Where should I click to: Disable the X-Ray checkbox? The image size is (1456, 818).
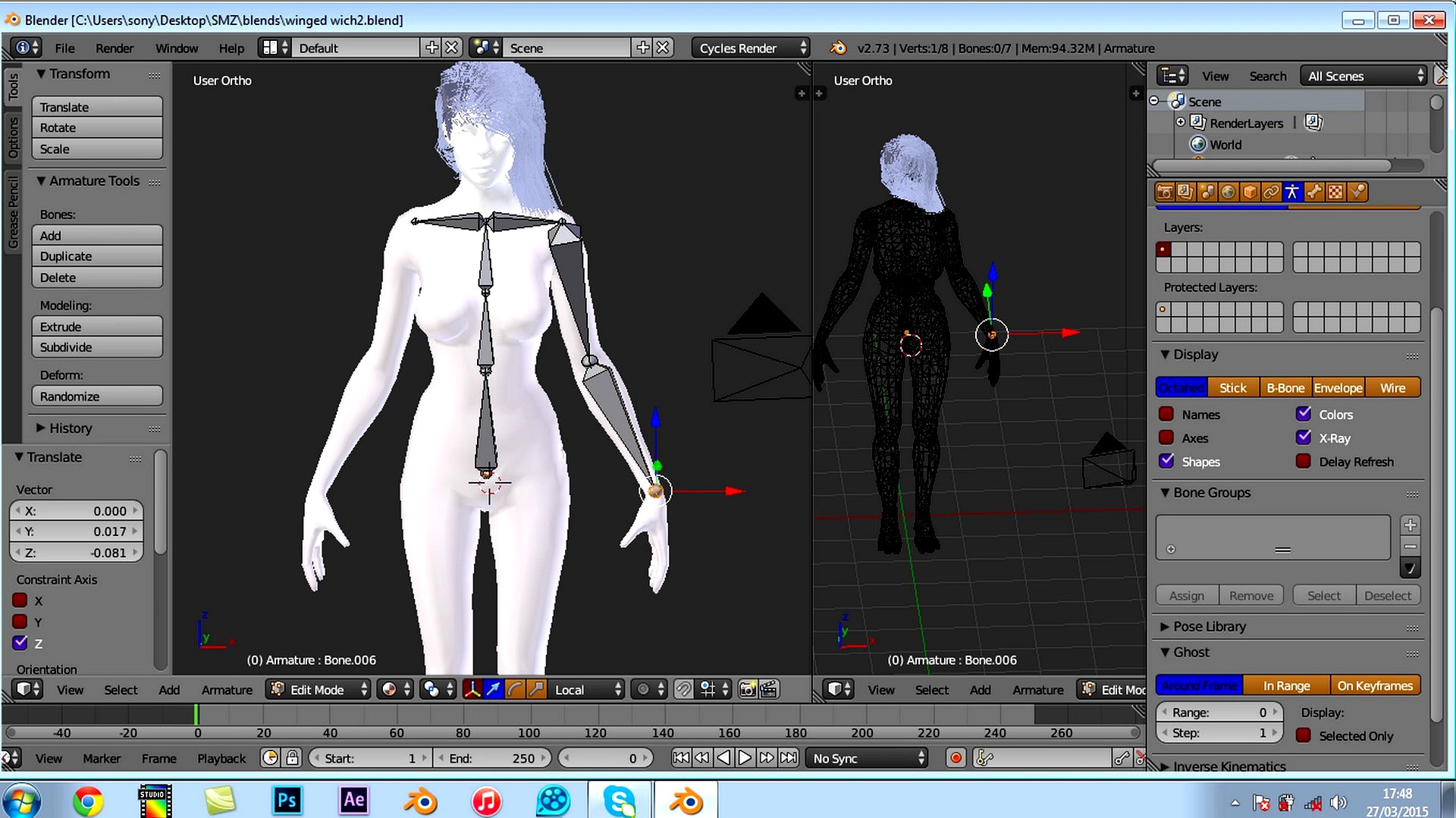click(x=1304, y=438)
